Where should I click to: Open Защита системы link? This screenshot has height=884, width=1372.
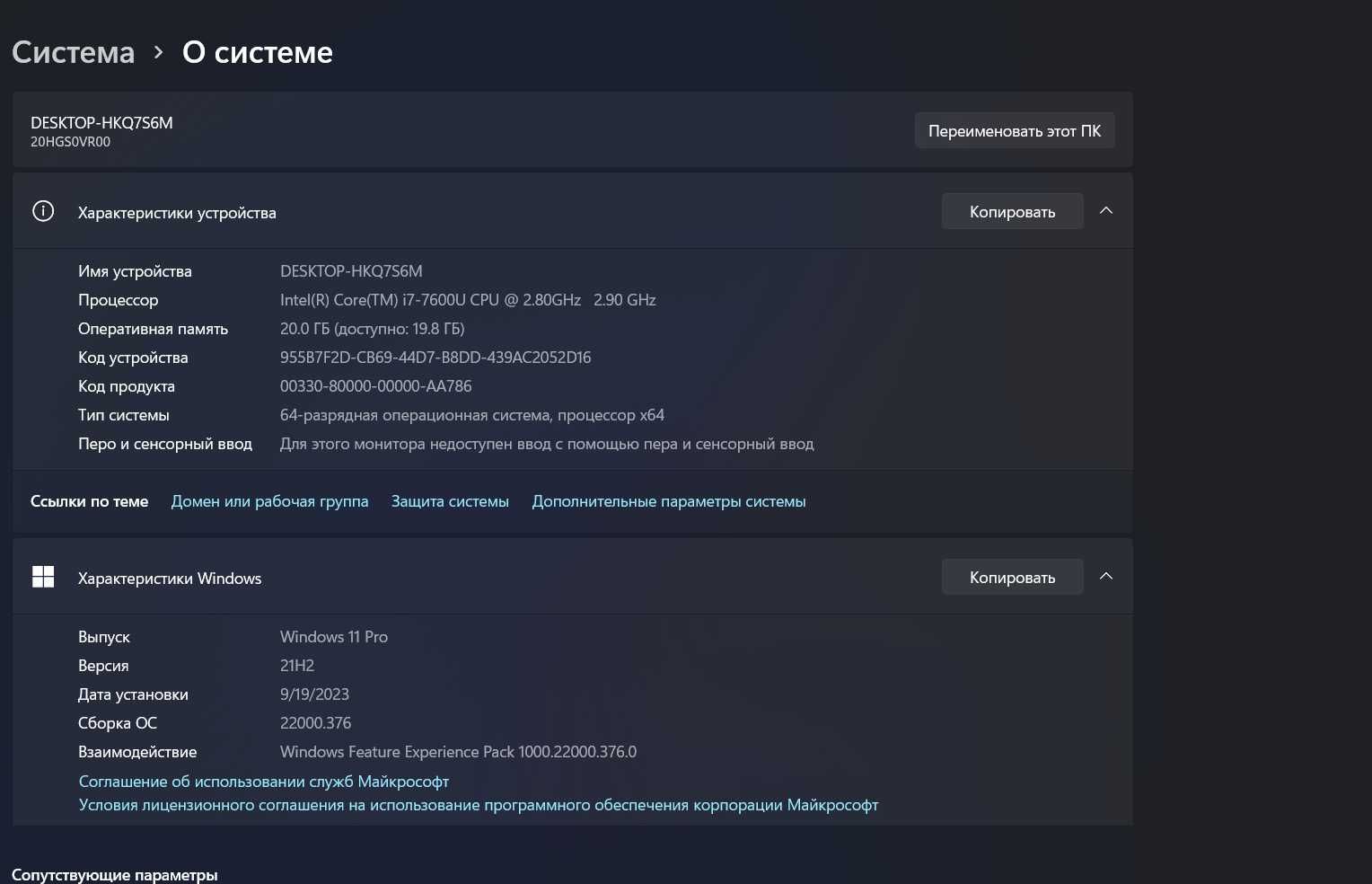(450, 501)
